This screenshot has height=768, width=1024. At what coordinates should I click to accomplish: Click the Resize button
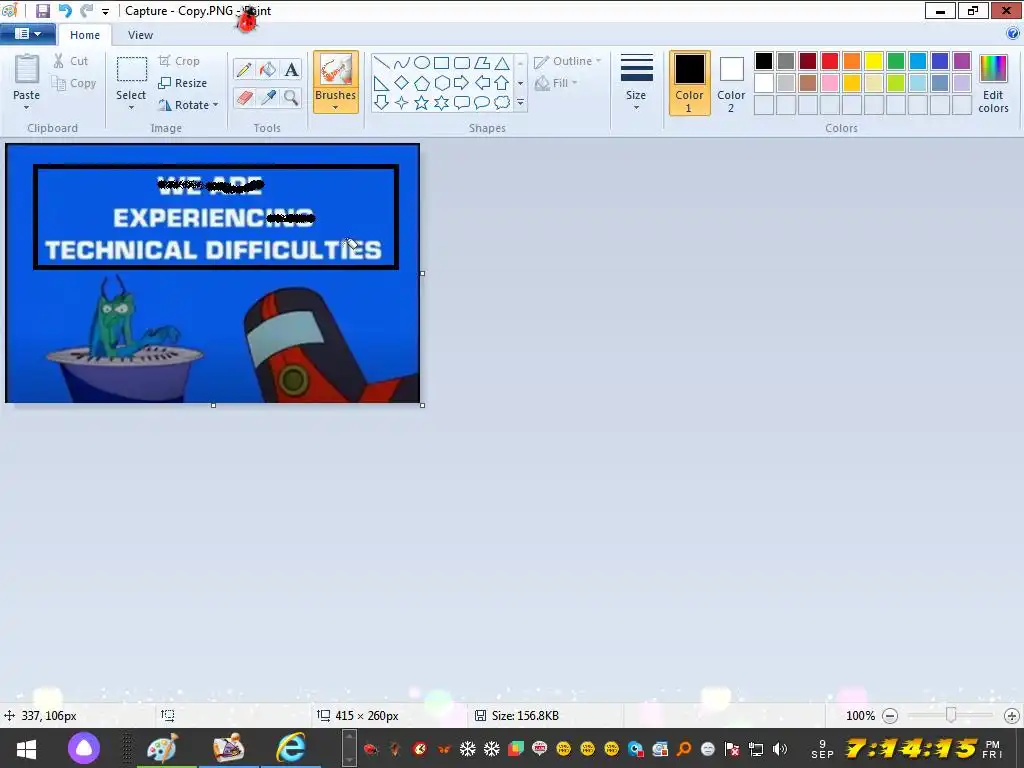pos(183,83)
